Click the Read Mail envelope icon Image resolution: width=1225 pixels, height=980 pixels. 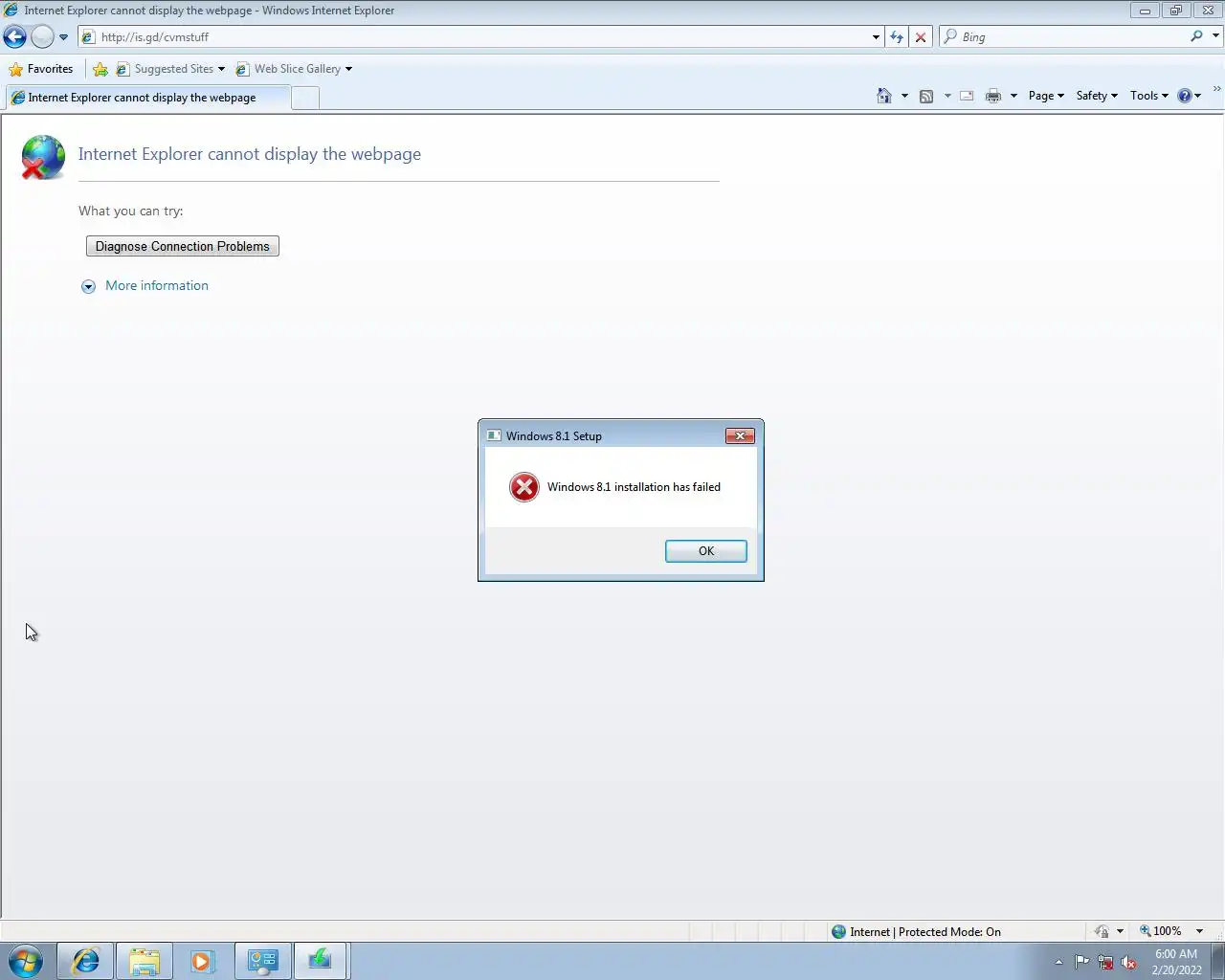(967, 96)
